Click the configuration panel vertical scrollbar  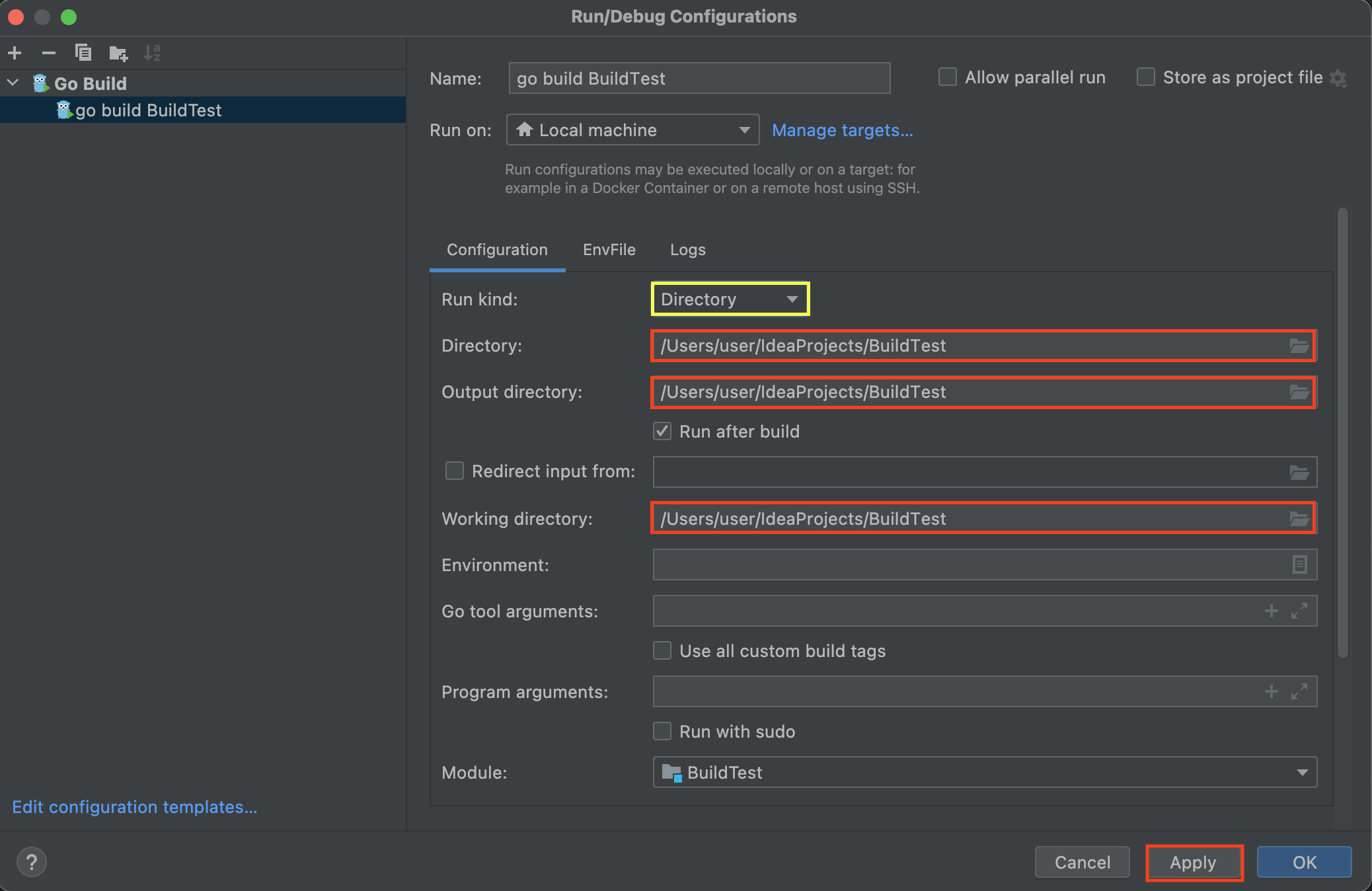click(x=1342, y=433)
